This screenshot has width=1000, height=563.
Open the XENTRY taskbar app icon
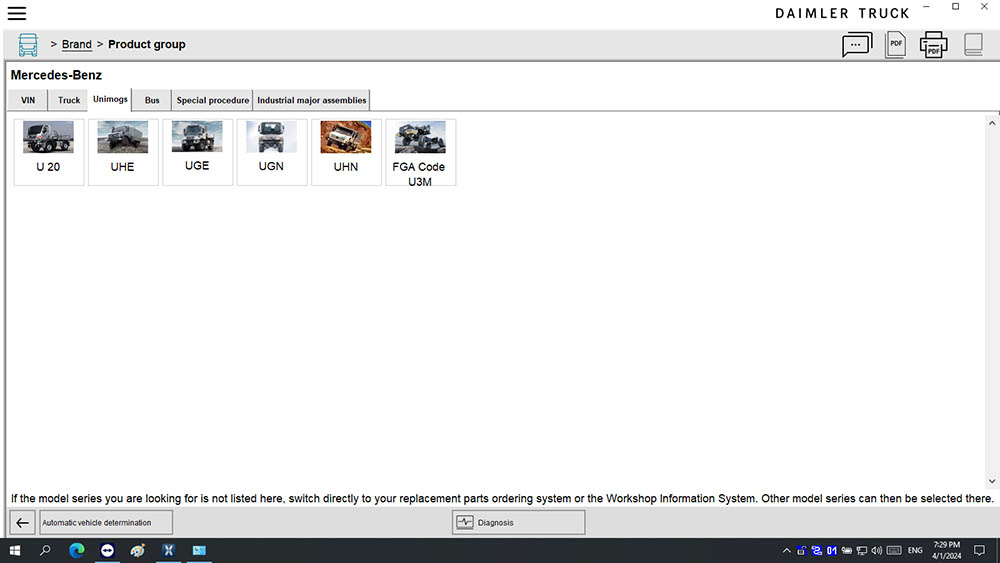(168, 550)
